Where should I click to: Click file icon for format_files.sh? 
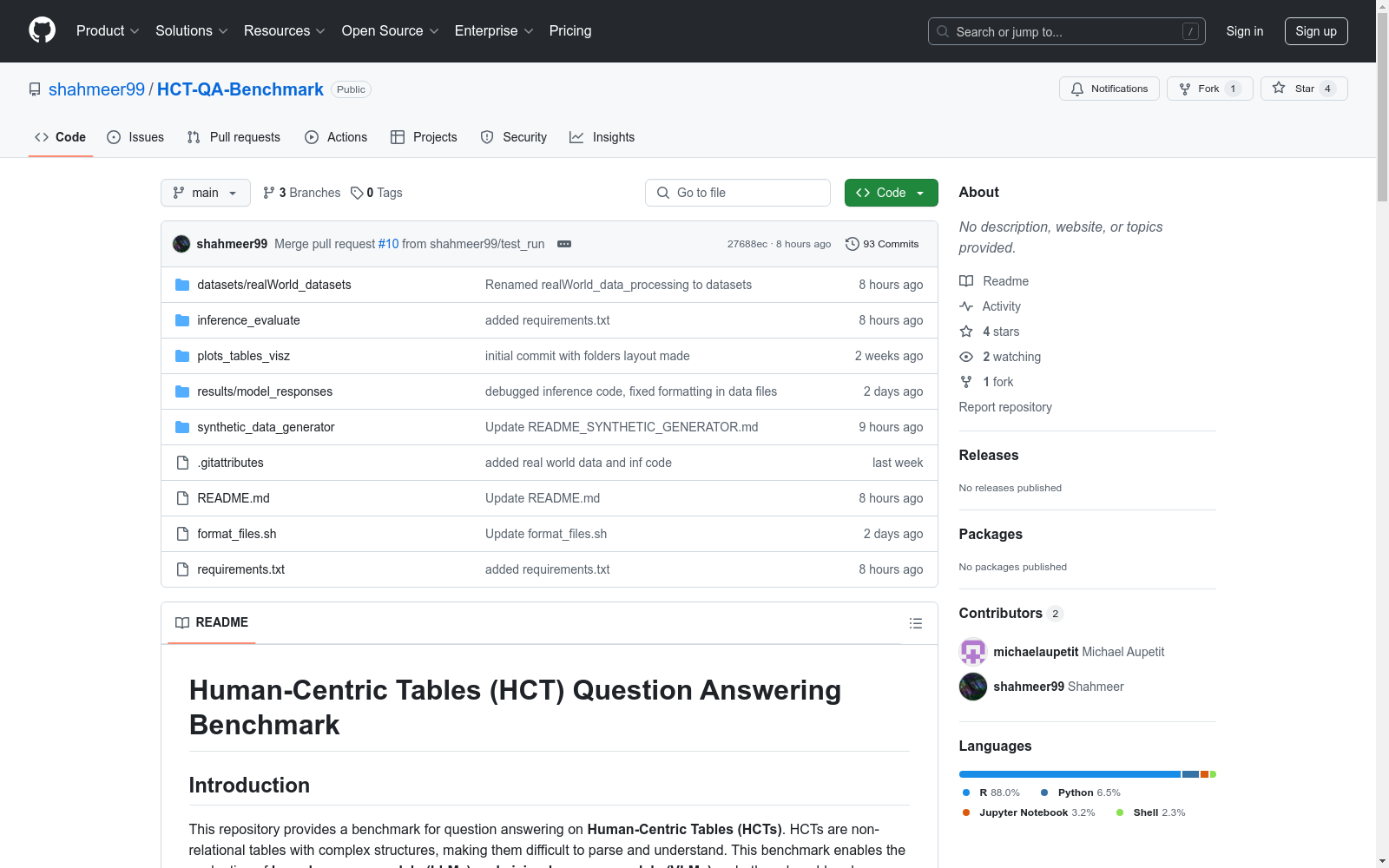click(182, 534)
